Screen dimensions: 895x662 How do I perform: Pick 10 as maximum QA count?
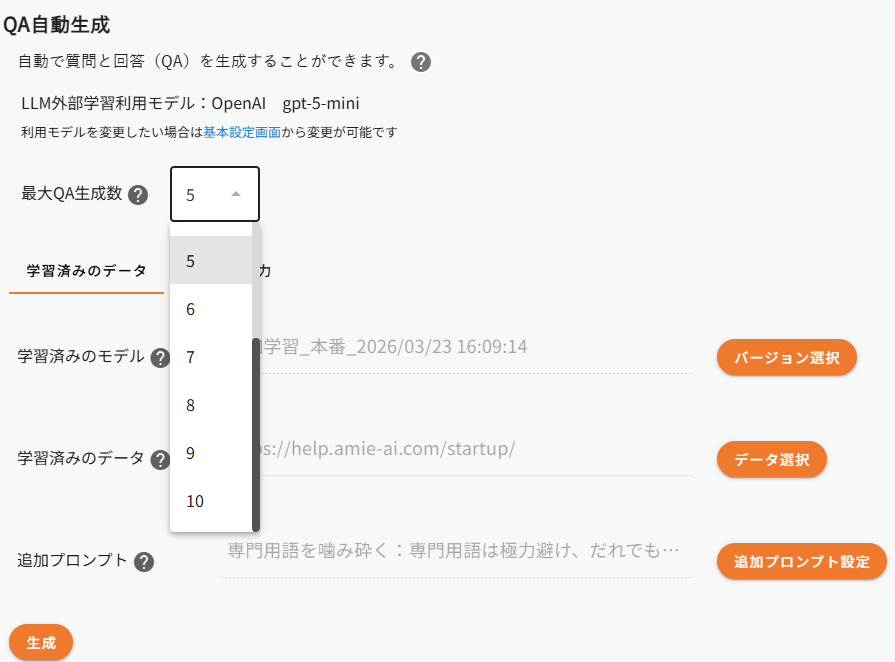pos(210,501)
